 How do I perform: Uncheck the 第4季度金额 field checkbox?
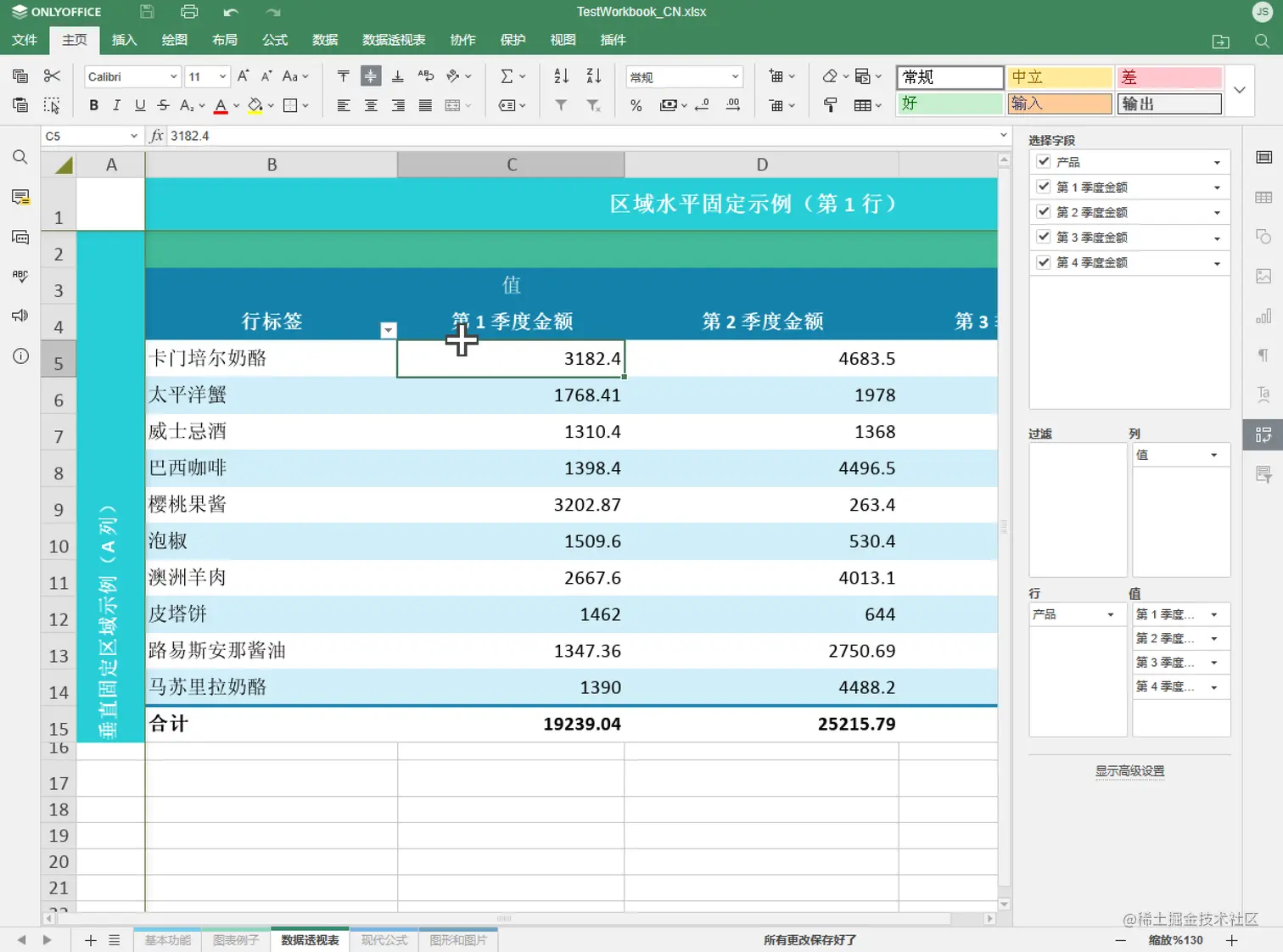[1043, 263]
